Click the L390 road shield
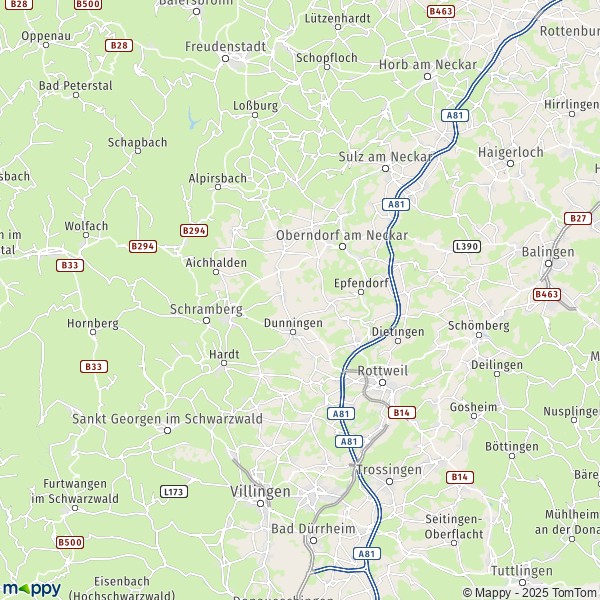Viewport: 600px width, 600px height. pyautogui.click(x=467, y=246)
